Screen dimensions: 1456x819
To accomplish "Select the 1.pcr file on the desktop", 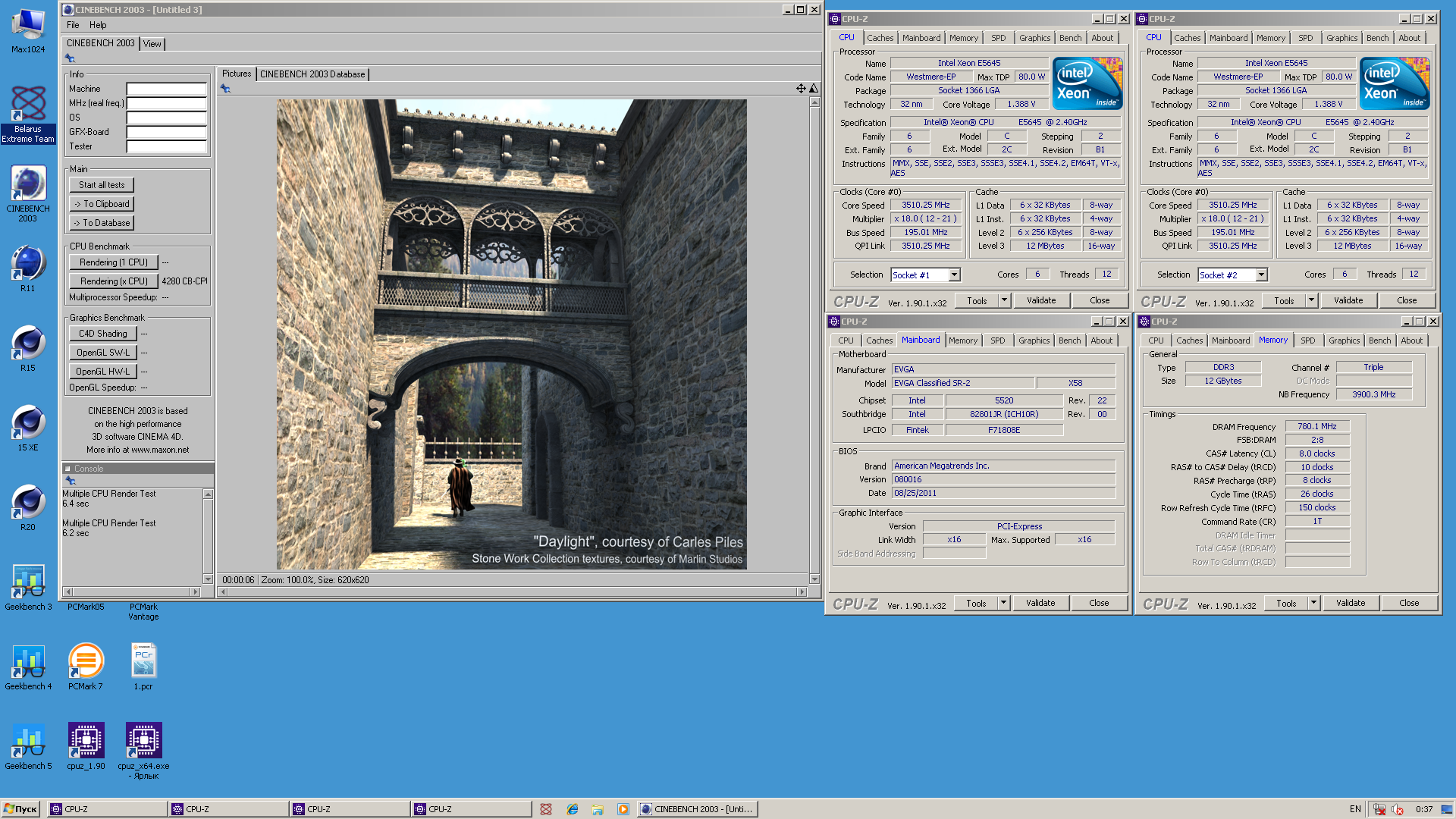I will pyautogui.click(x=143, y=667).
